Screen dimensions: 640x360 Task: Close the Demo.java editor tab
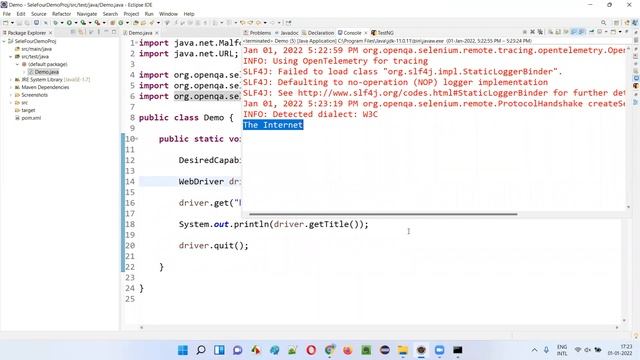(157, 33)
